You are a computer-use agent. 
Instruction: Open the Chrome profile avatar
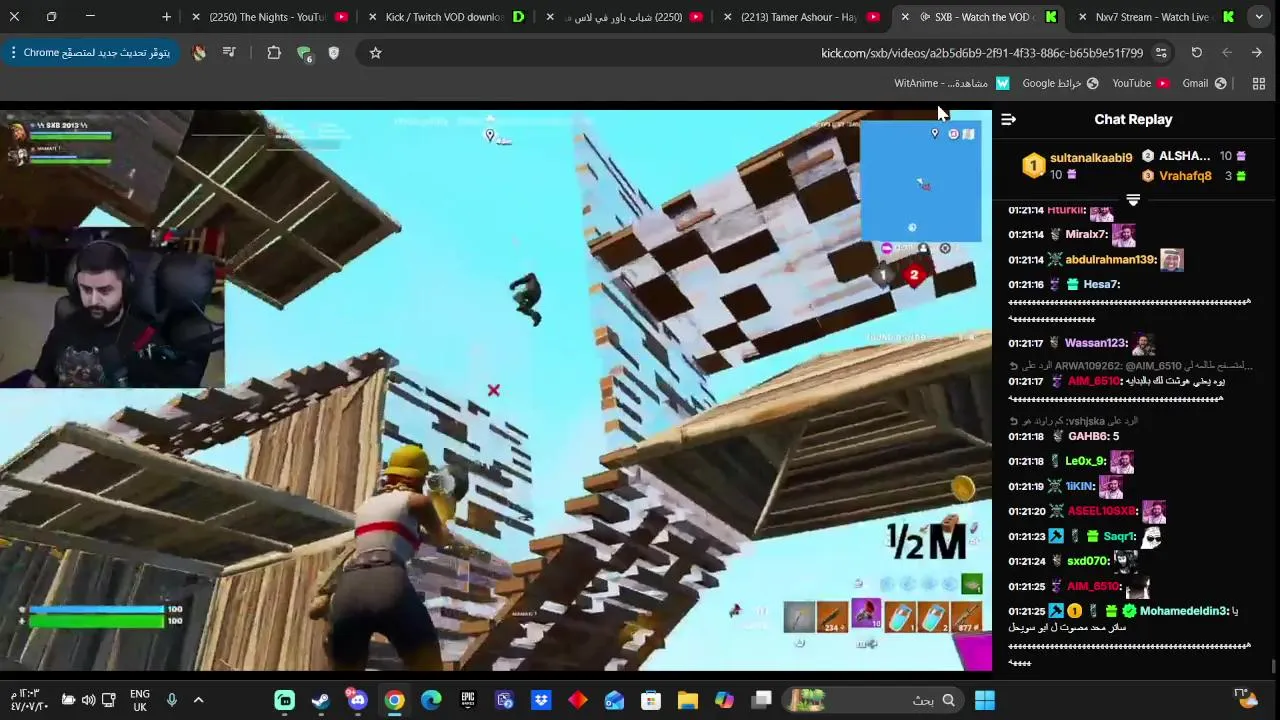[199, 53]
